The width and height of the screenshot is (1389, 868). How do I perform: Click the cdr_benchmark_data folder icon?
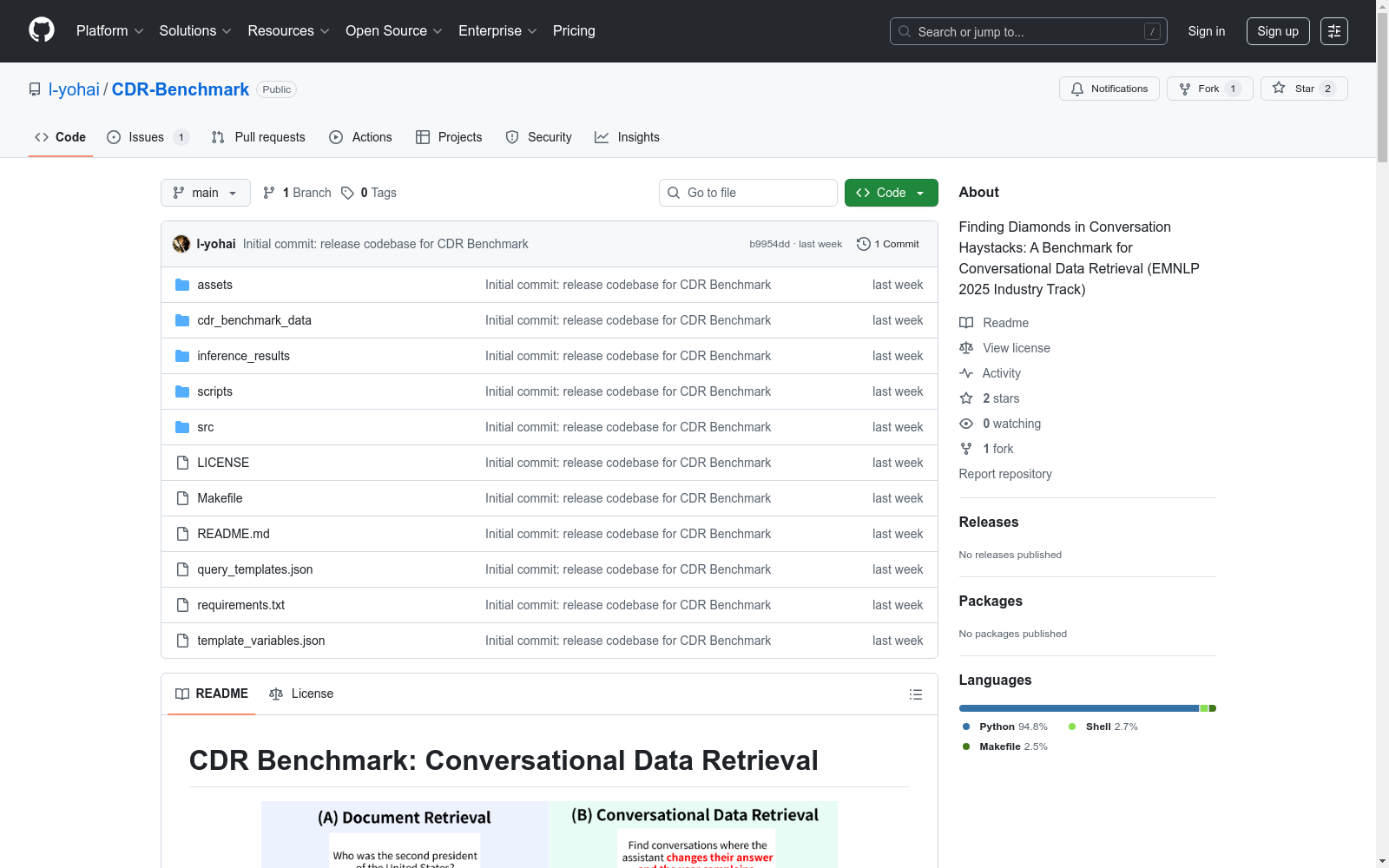pos(182,320)
